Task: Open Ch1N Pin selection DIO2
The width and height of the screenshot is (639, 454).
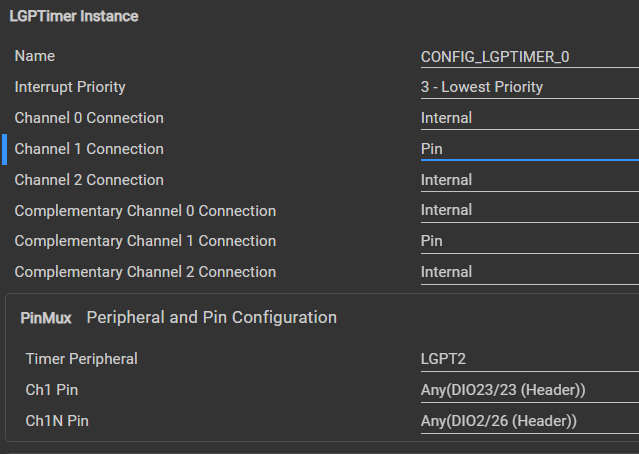Action: [x=530, y=421]
